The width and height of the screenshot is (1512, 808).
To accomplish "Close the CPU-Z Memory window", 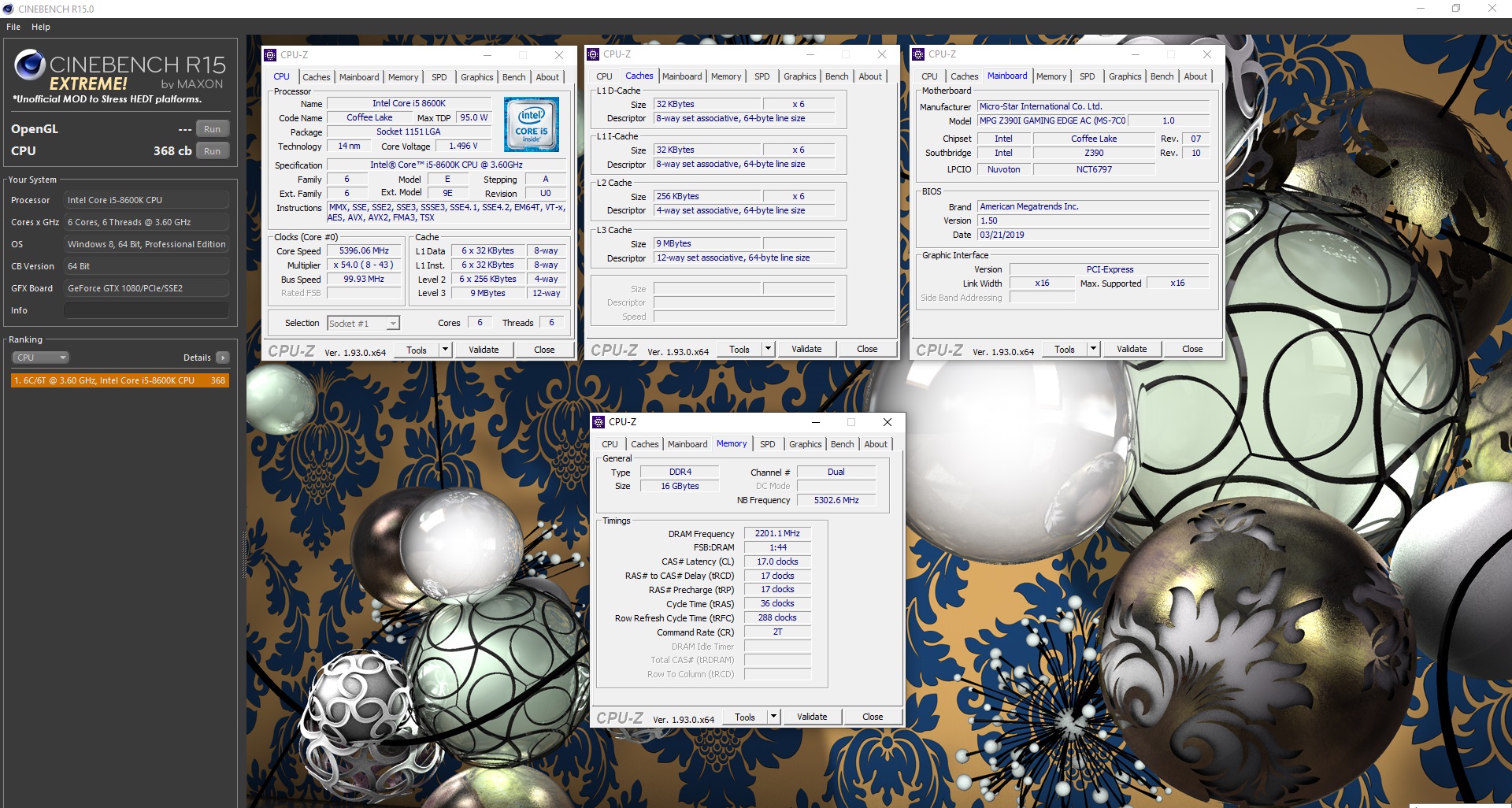I will (888, 422).
